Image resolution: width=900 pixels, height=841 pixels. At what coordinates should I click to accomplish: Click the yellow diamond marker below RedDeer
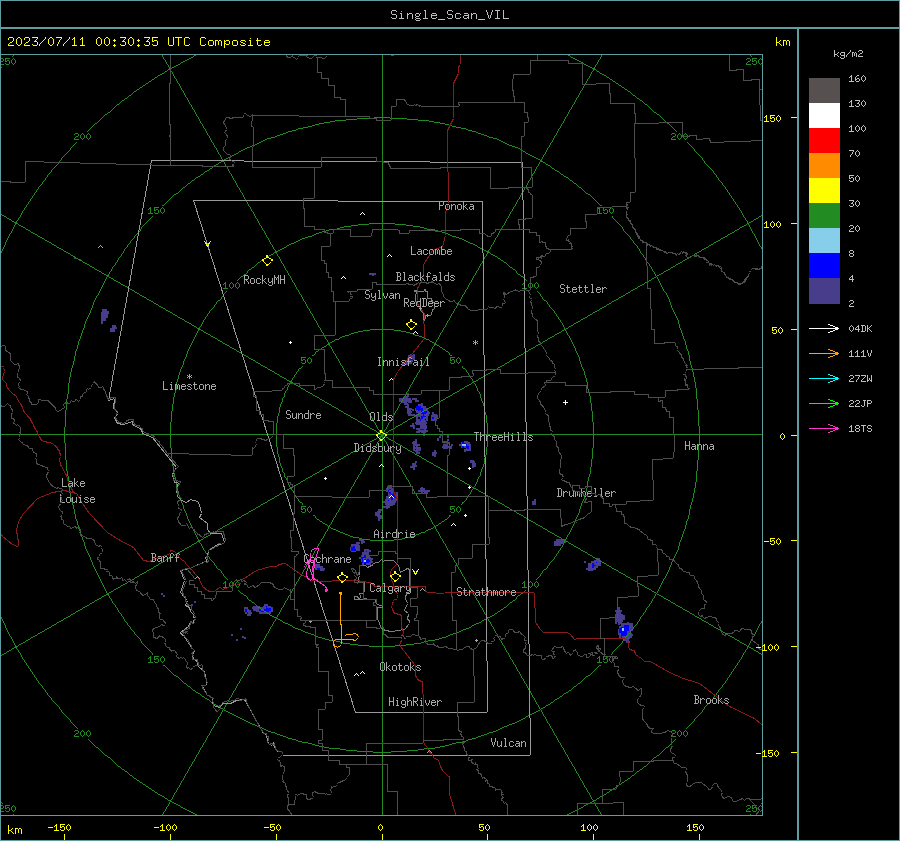(412, 325)
